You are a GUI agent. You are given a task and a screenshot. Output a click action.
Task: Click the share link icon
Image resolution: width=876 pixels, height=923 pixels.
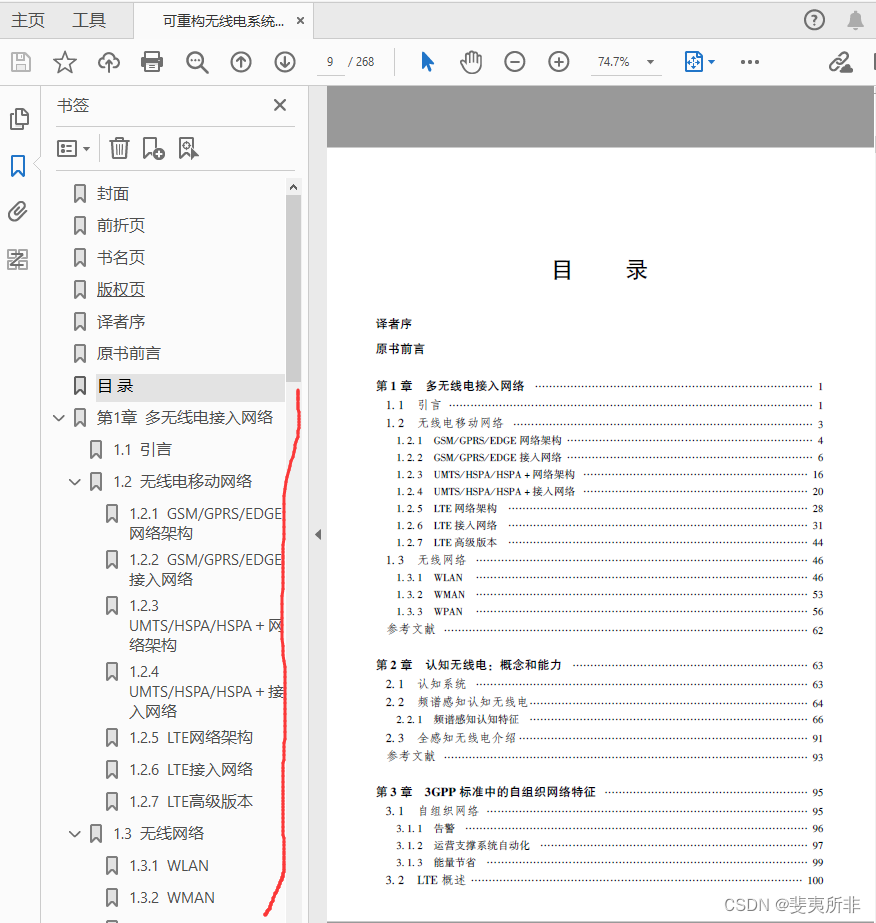coord(840,62)
